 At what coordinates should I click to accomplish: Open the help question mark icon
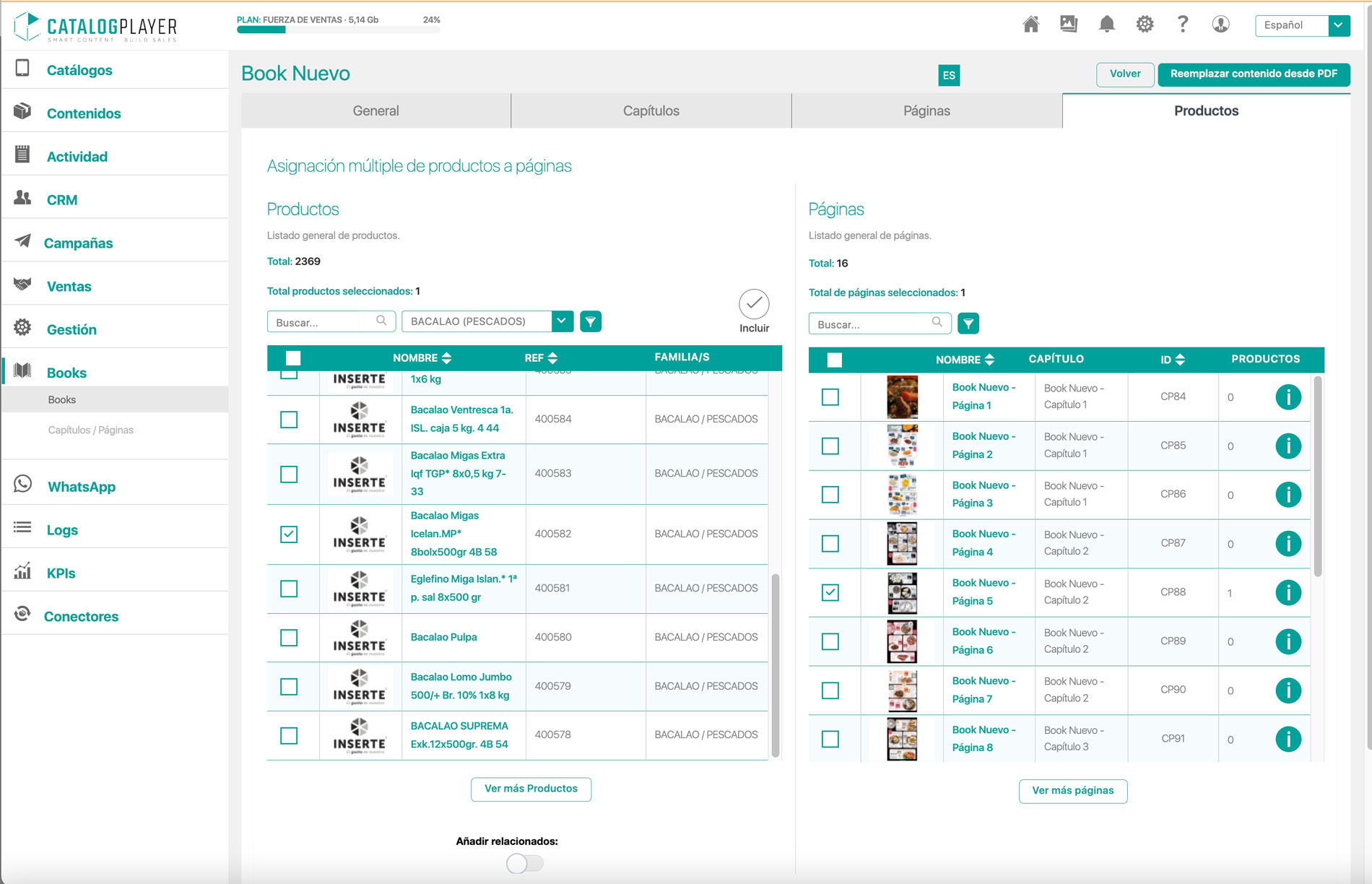pos(1182,24)
